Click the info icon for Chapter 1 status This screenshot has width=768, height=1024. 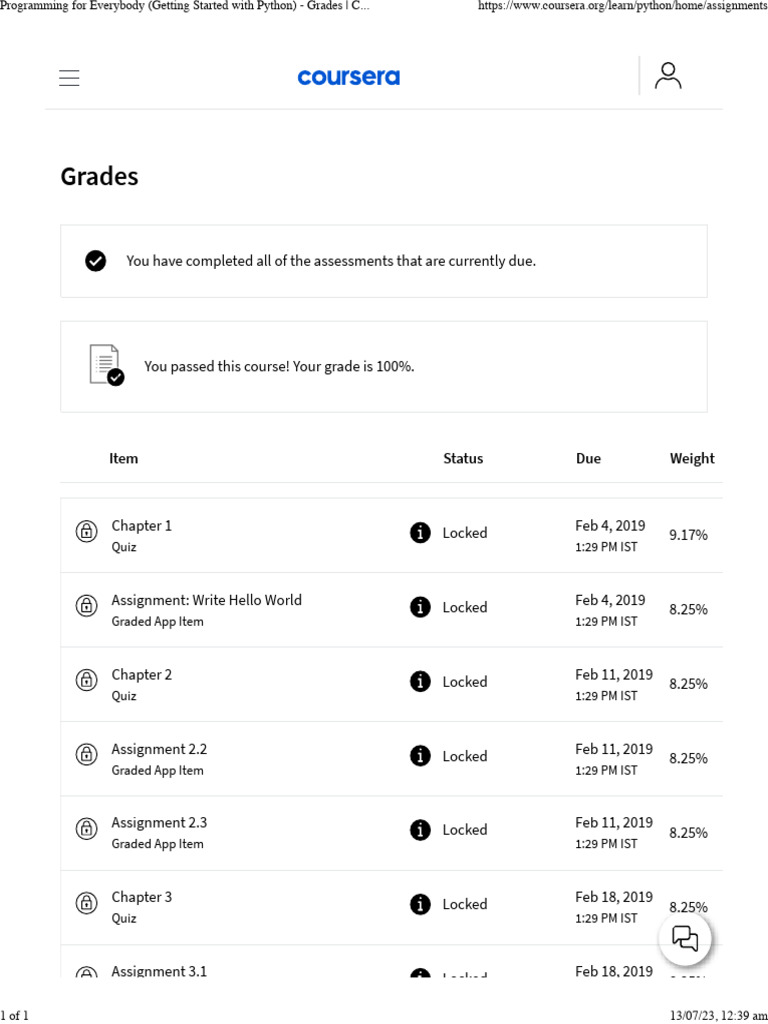tap(421, 533)
